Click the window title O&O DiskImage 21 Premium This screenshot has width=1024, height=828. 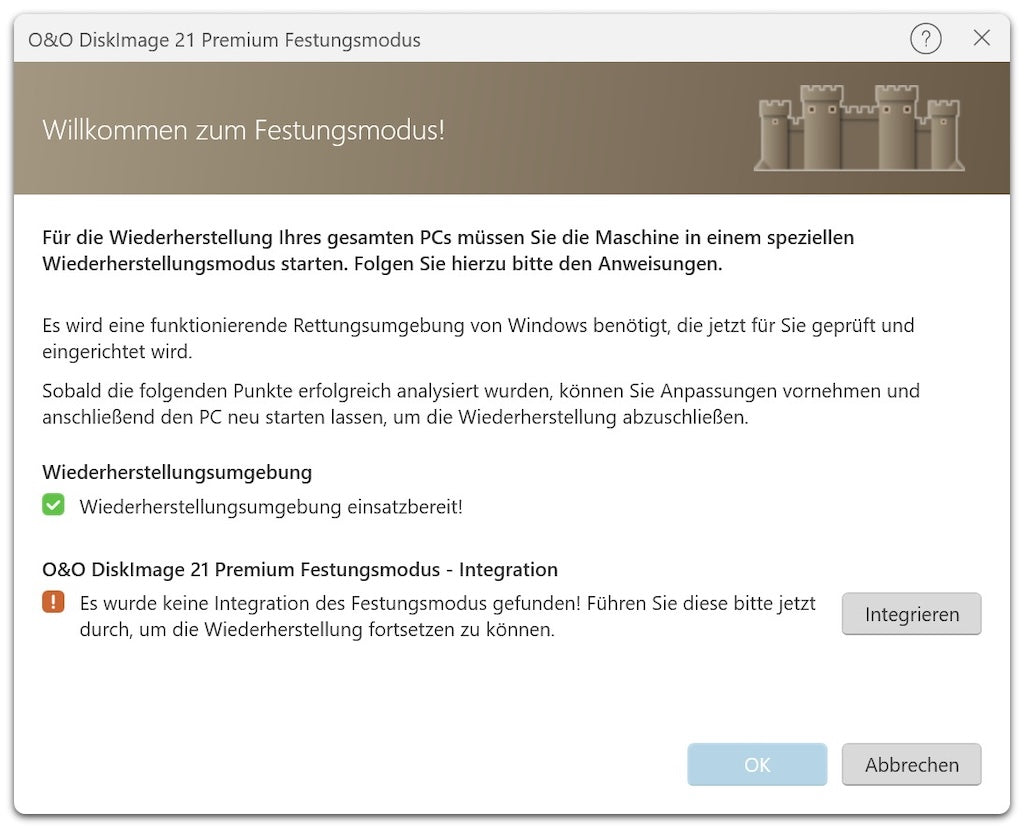pyautogui.click(x=224, y=40)
